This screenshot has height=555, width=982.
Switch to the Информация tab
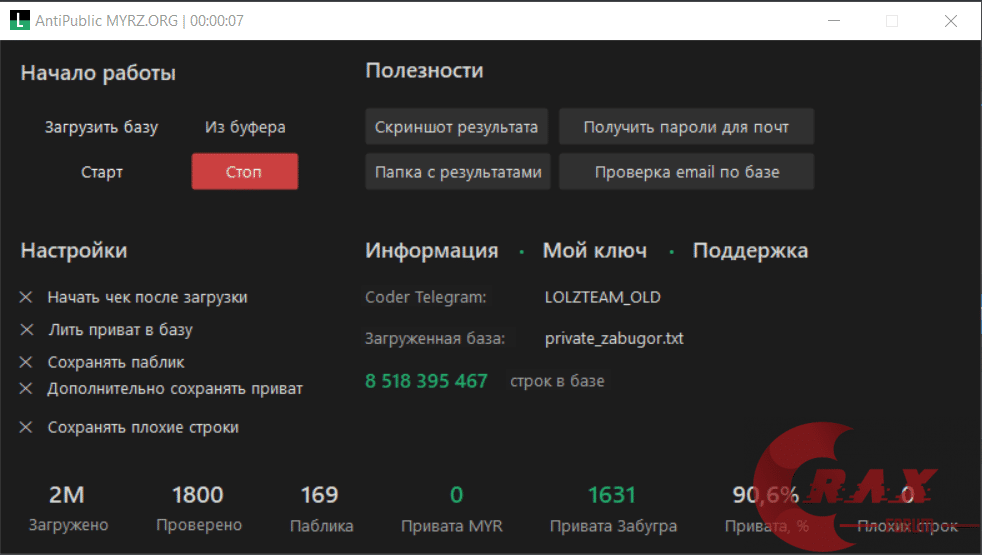coord(432,251)
